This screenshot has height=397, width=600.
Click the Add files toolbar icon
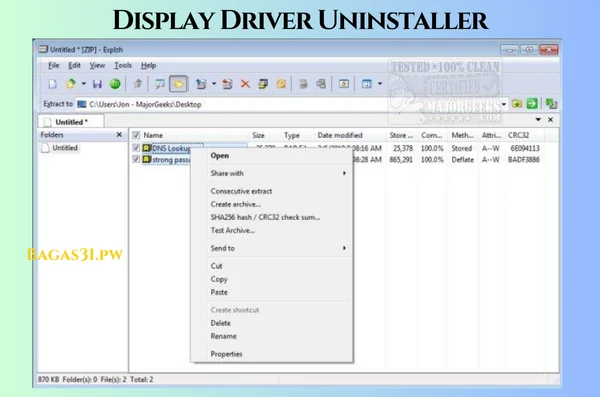point(227,84)
